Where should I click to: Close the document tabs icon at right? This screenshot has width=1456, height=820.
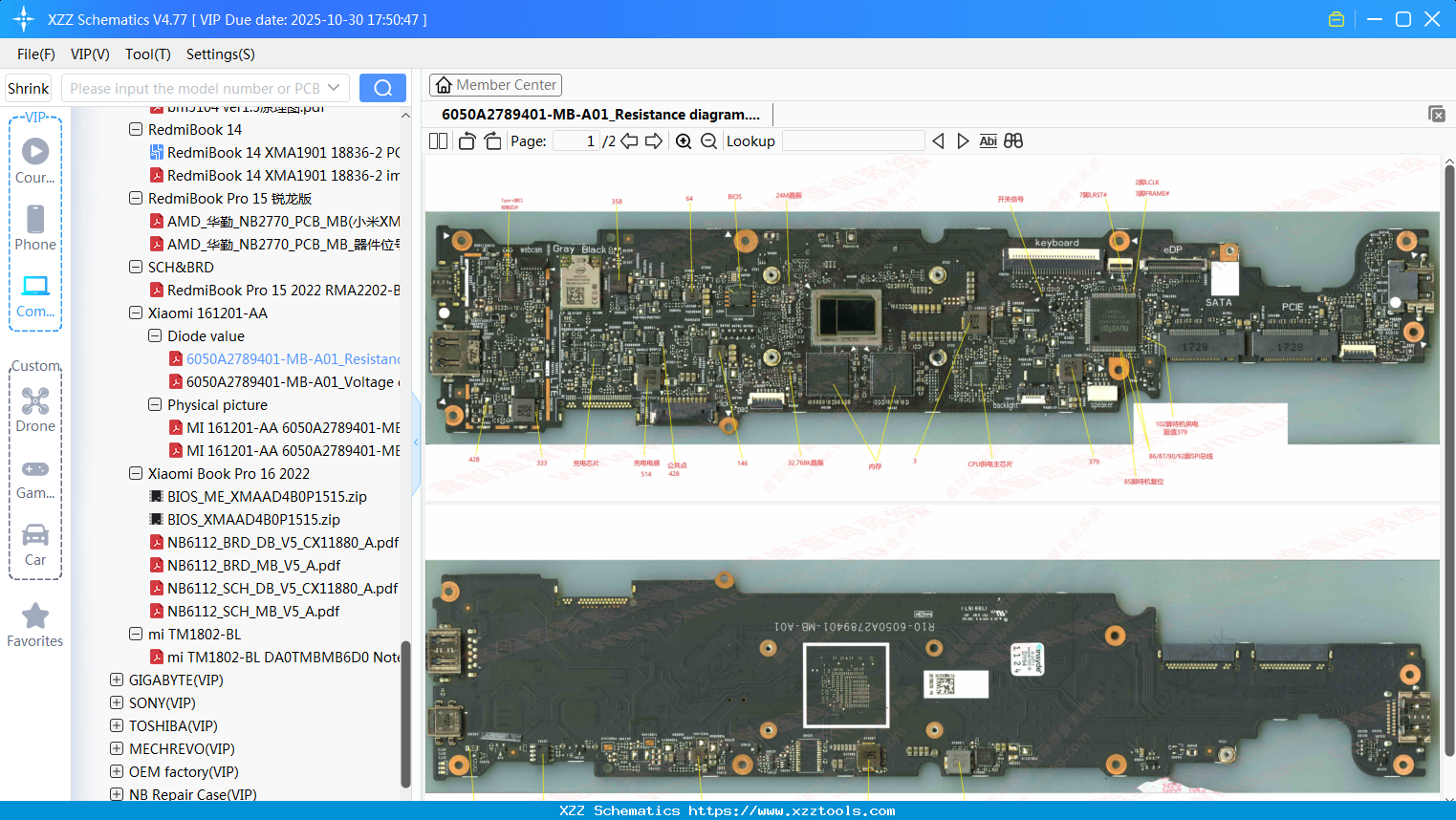pos(1436,114)
